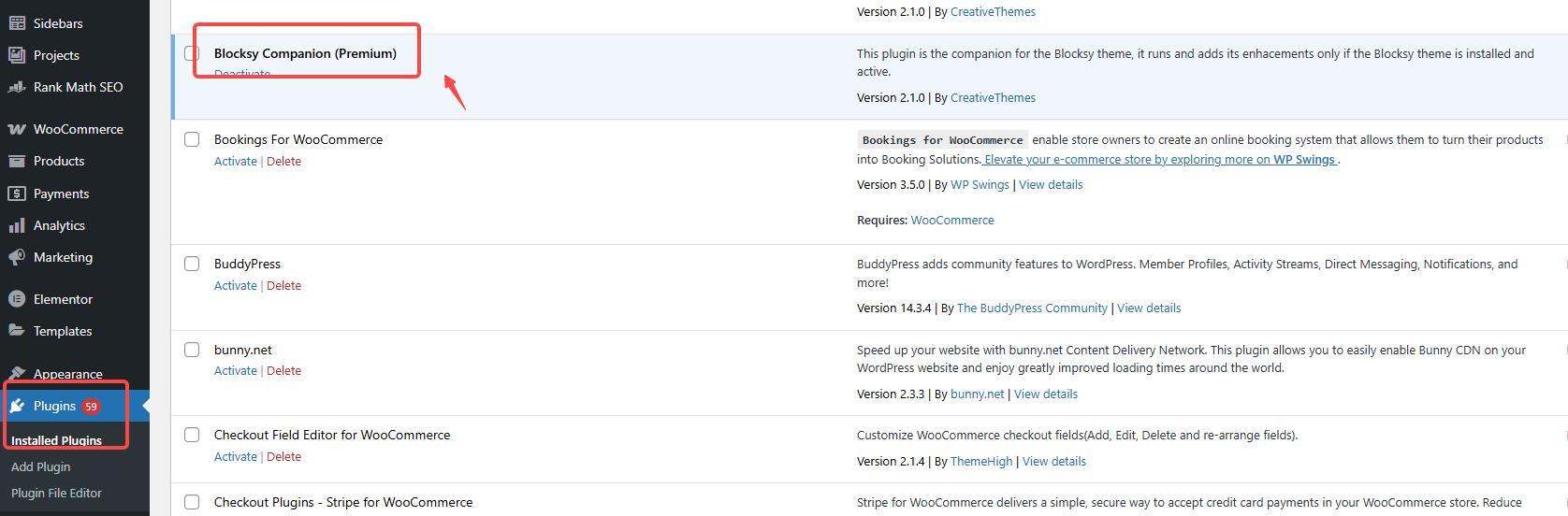Viewport: 1568px width, 516px height.
Task: Click the Products box icon
Action: click(17, 161)
